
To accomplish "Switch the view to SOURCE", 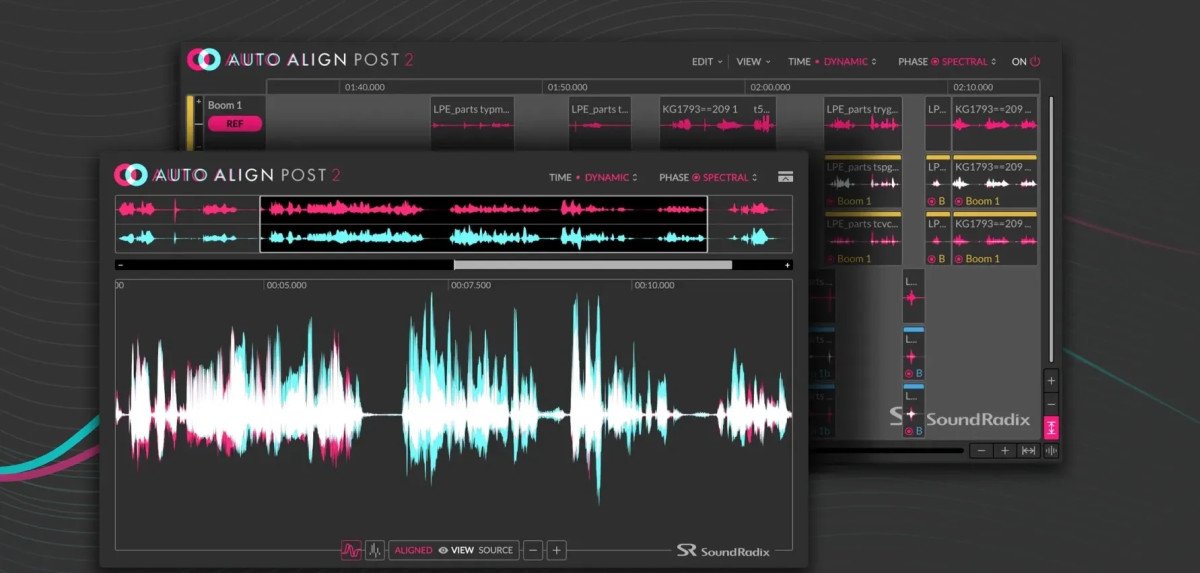I will (495, 550).
